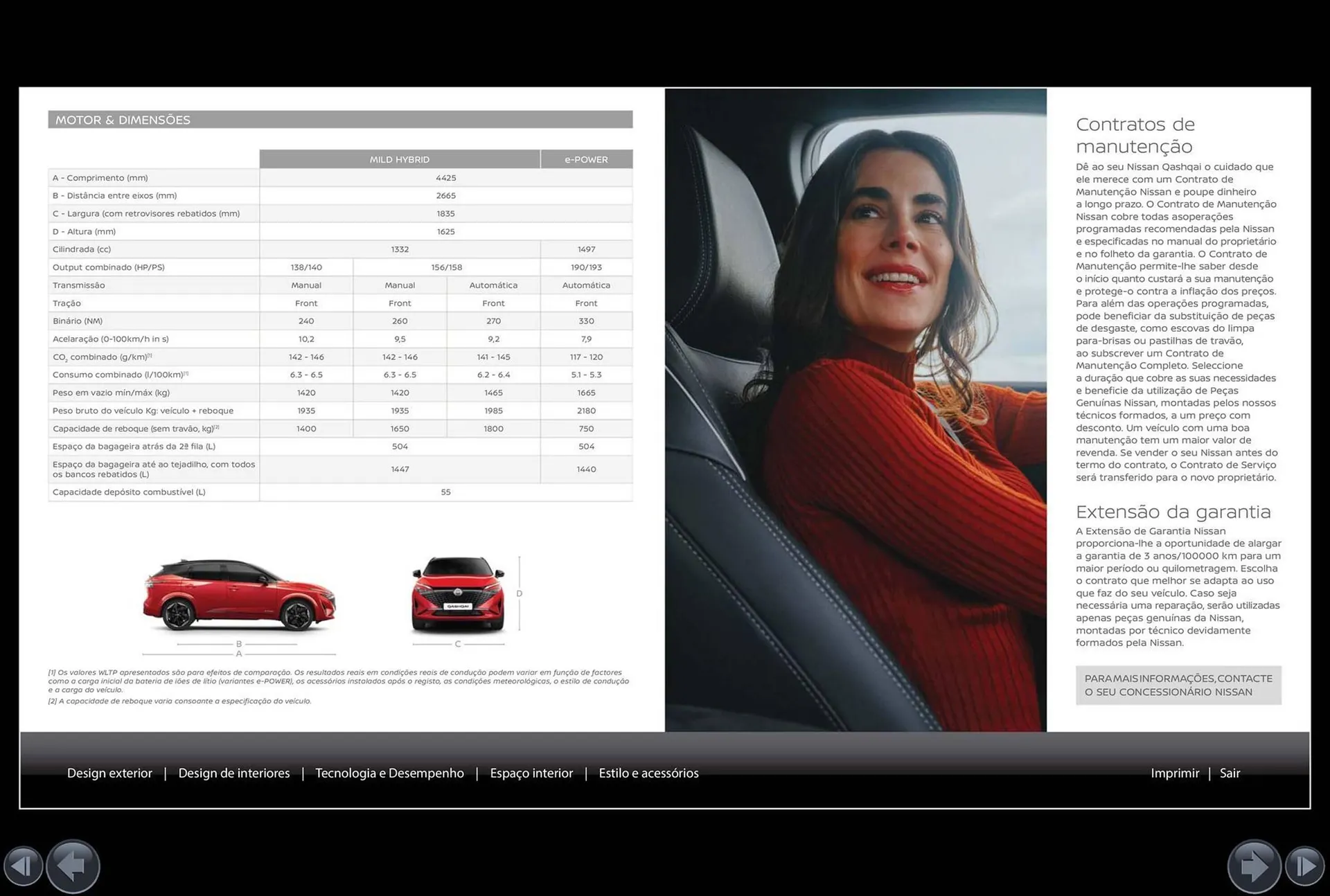The width and height of the screenshot is (1330, 896).
Task: Switch to Tecnologia e Desempenho section
Action: (389, 773)
